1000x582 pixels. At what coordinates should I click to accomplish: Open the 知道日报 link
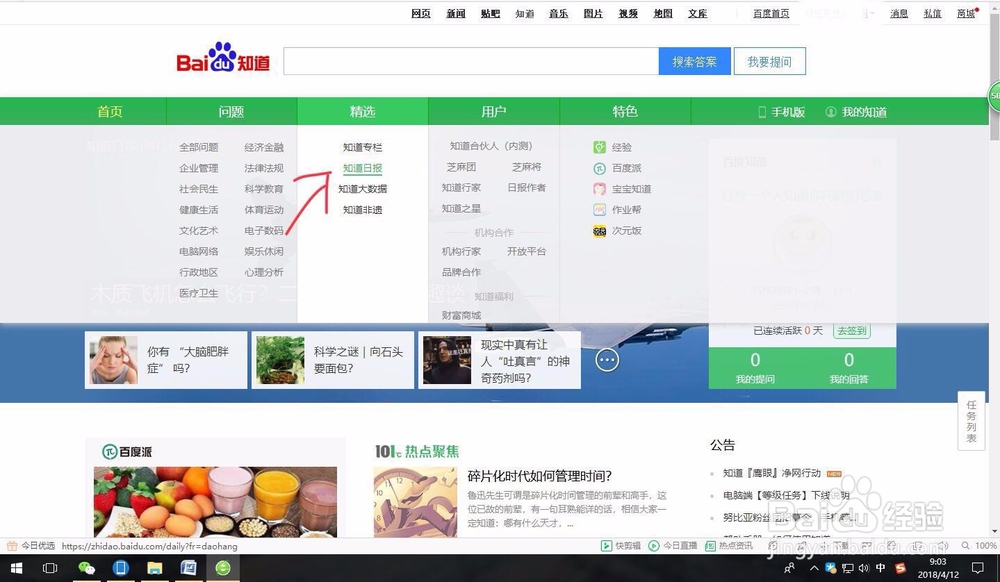click(x=363, y=167)
